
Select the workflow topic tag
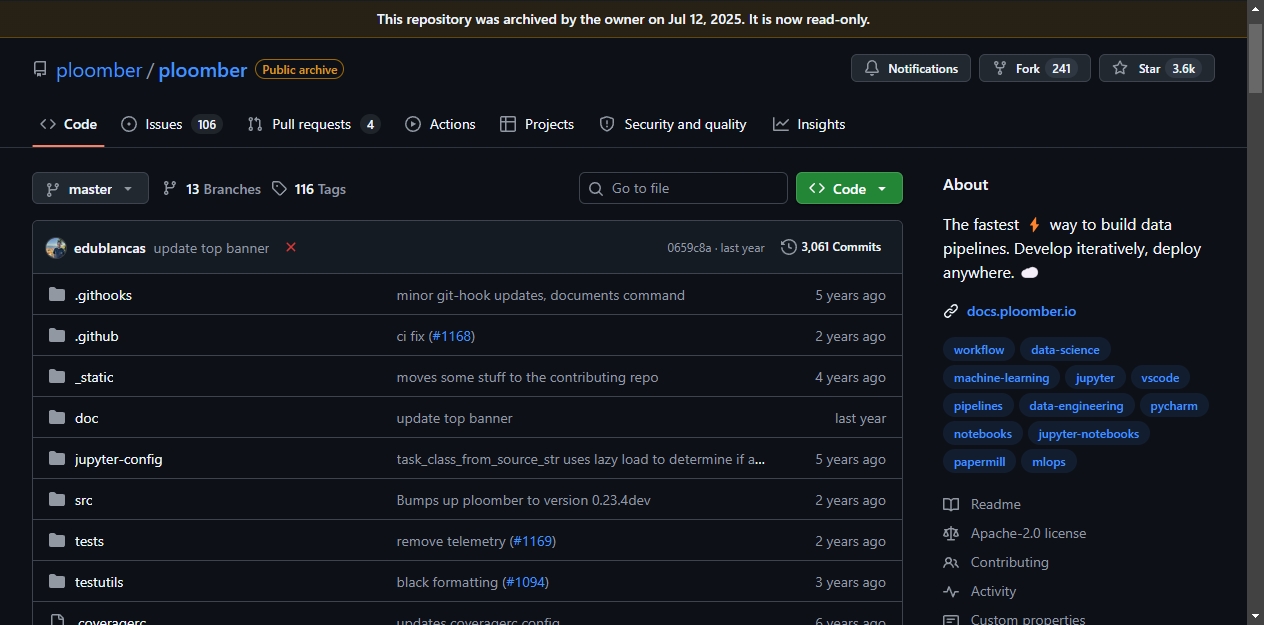pos(979,350)
